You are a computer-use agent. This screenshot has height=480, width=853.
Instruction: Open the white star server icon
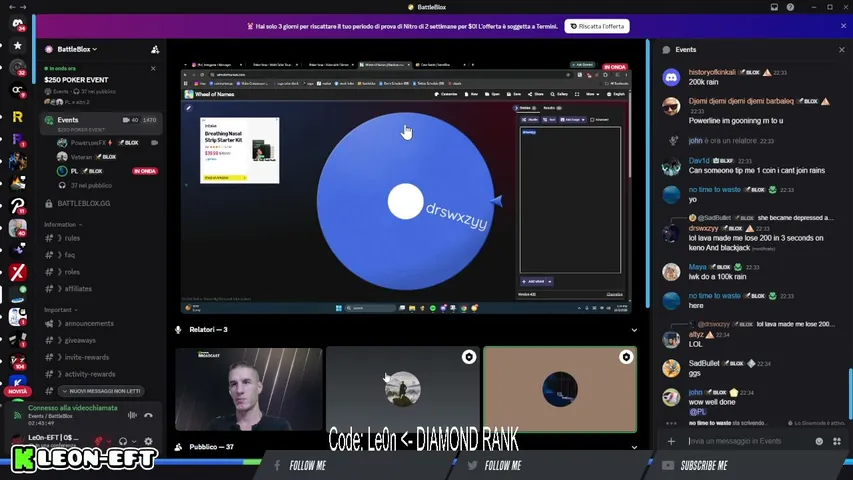17,46
